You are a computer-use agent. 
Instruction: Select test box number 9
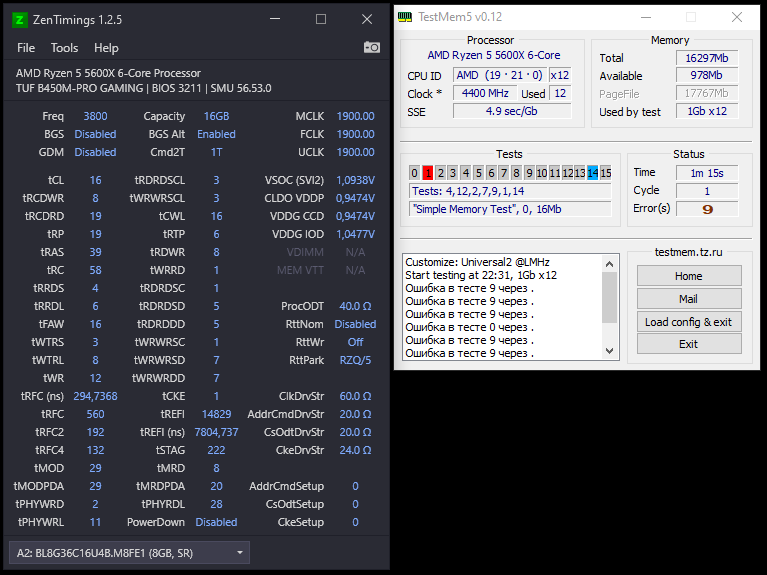[529, 173]
